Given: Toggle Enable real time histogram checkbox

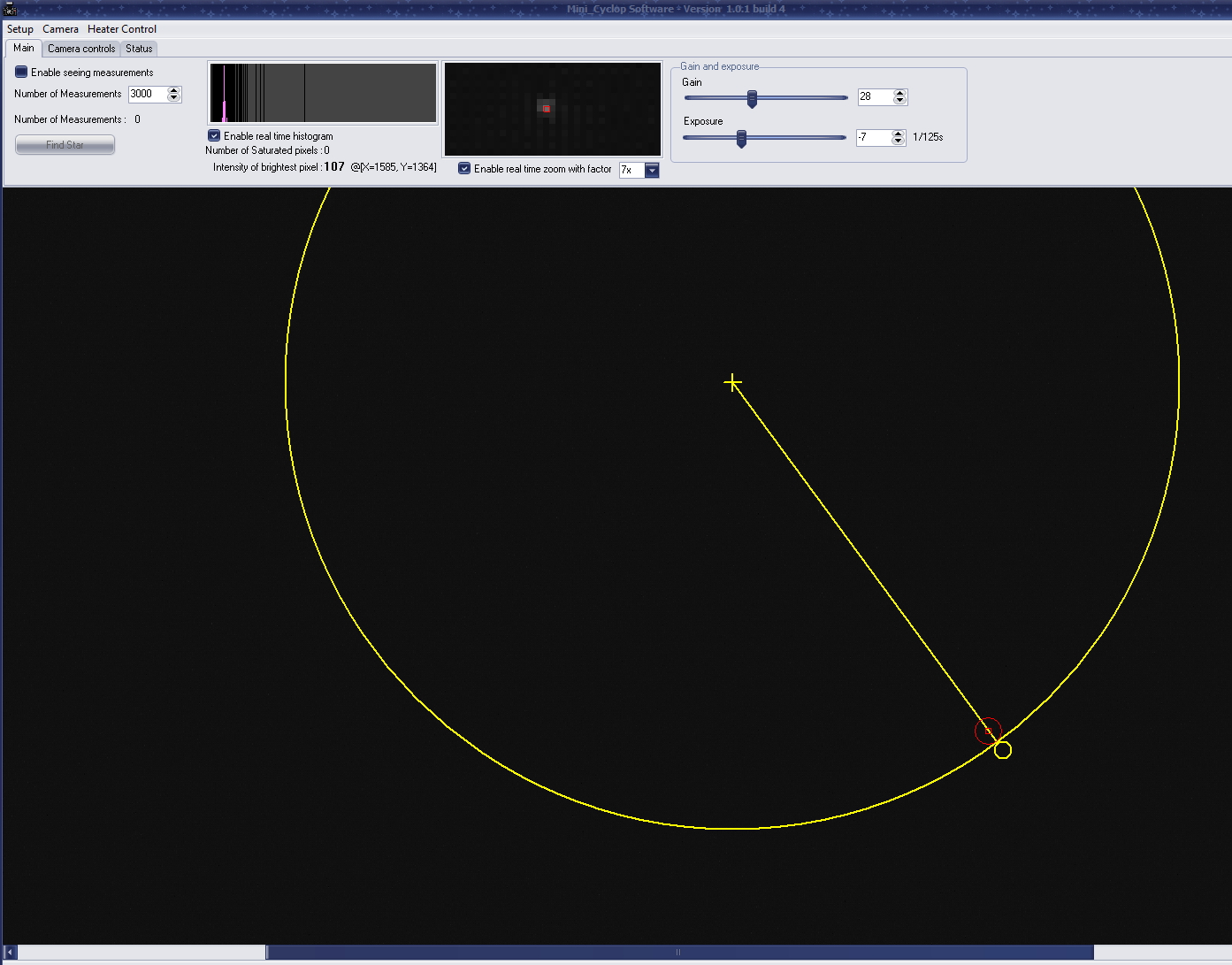Looking at the screenshot, I should (214, 136).
